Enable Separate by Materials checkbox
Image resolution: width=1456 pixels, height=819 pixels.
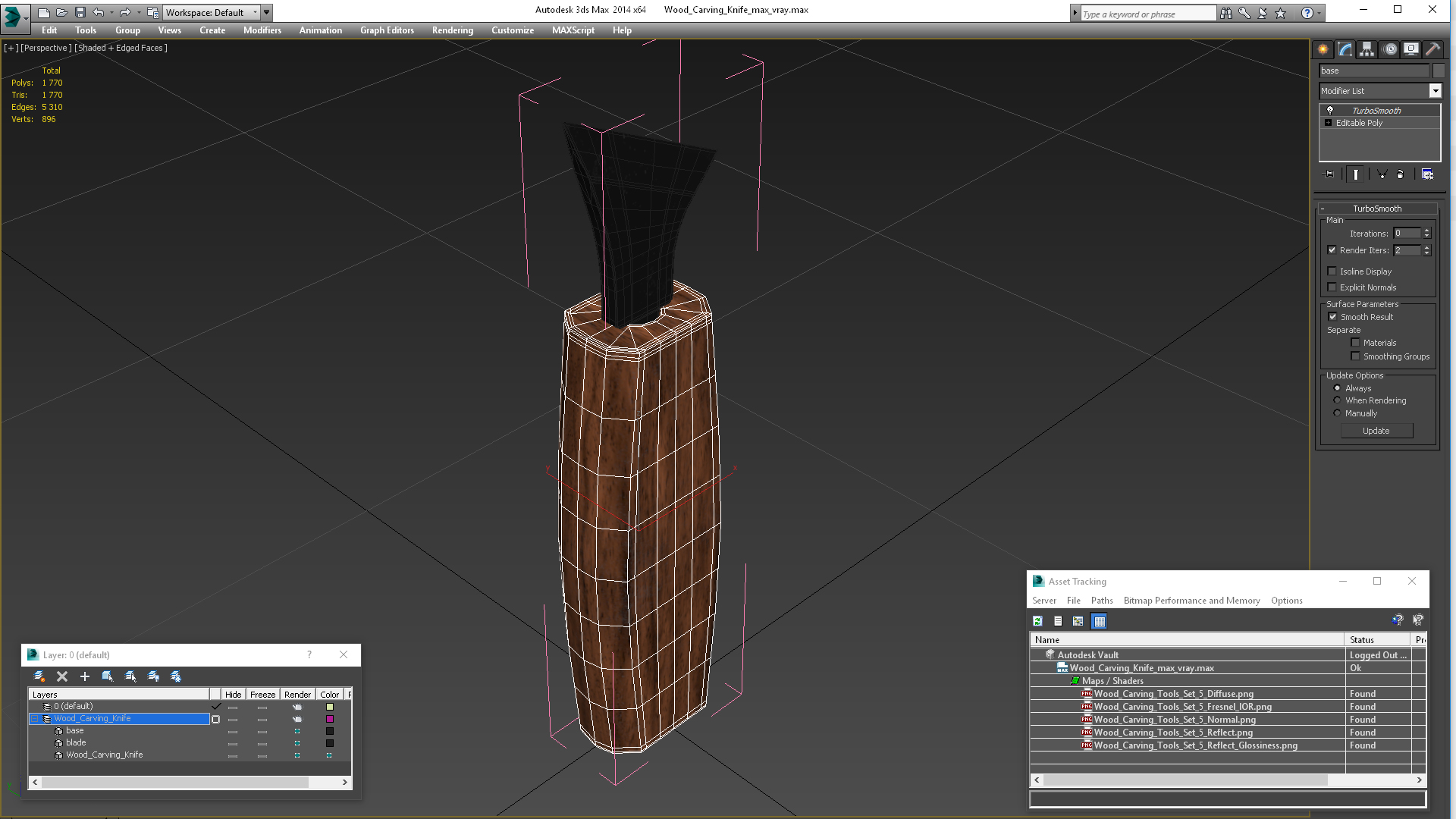click(1355, 343)
